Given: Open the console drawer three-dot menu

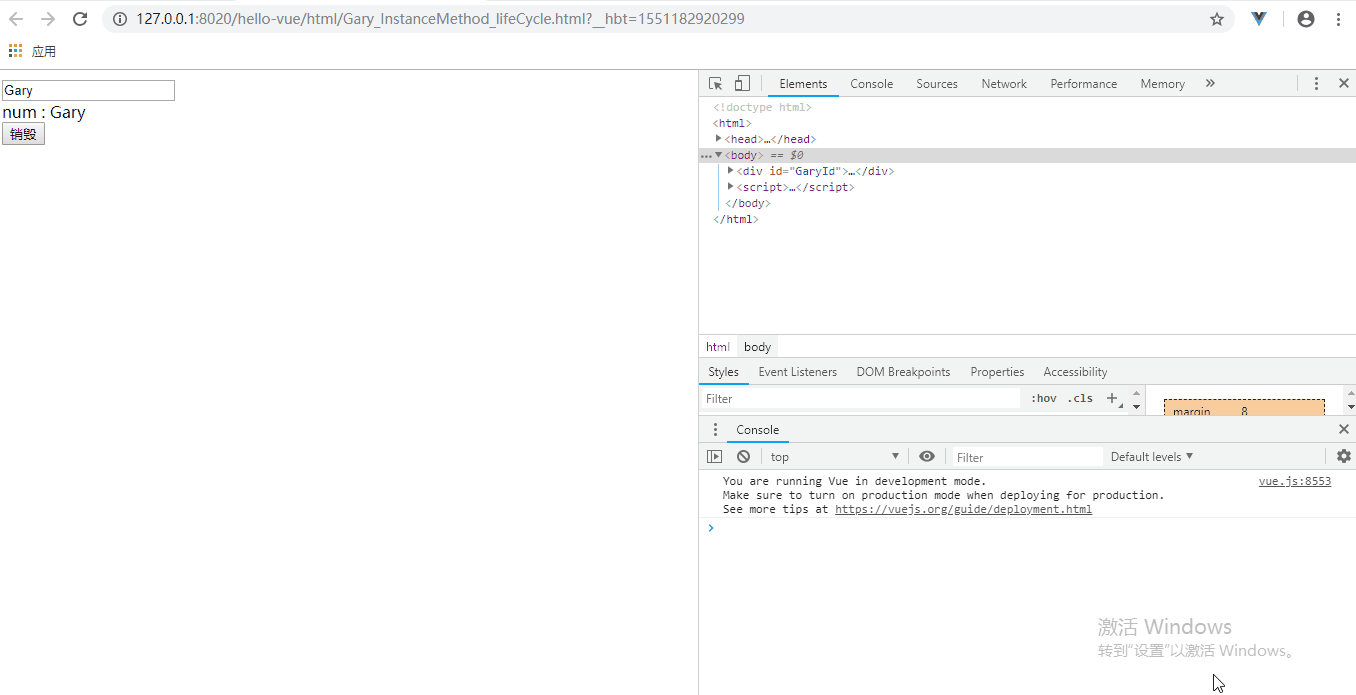Looking at the screenshot, I should tap(715, 430).
